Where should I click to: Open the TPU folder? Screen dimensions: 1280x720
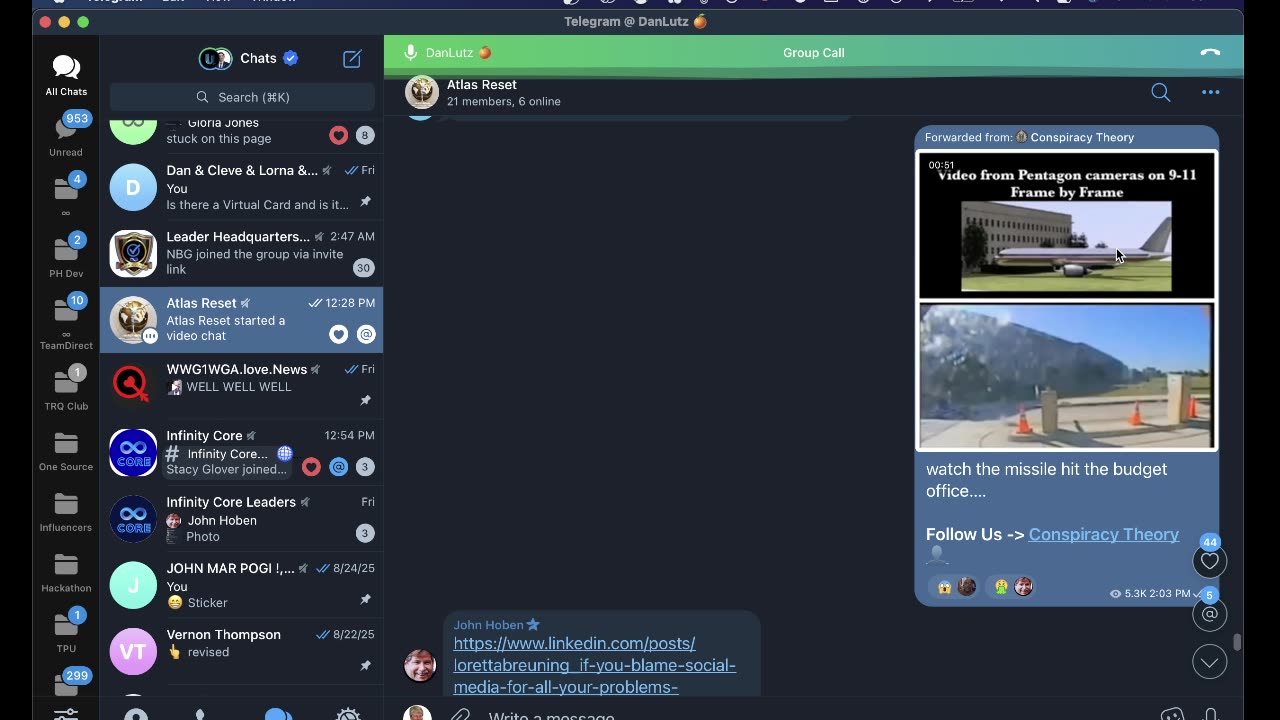pos(66,631)
